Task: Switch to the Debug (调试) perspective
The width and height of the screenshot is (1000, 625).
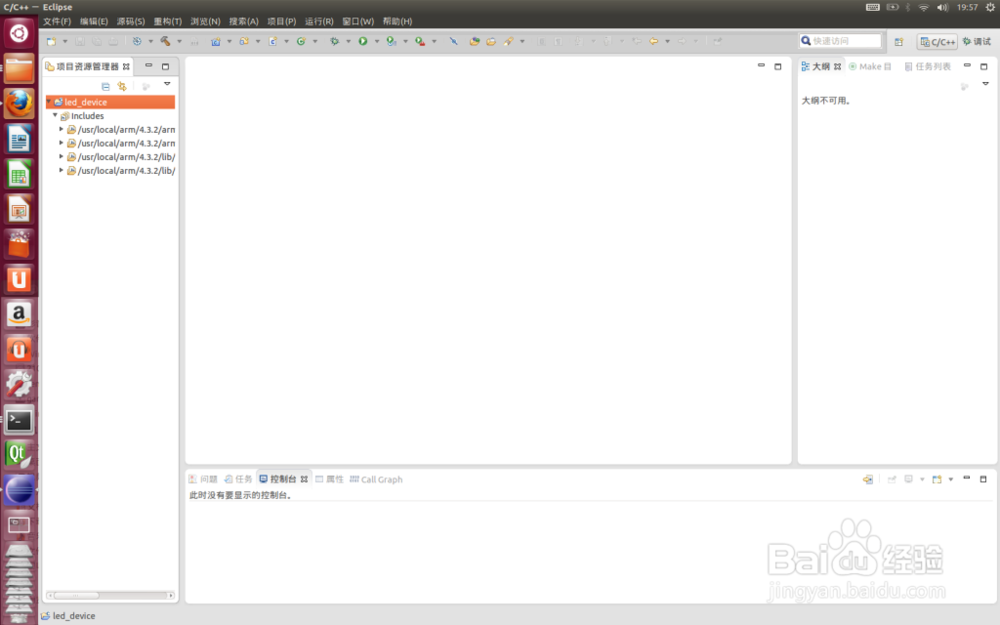Action: tap(977, 41)
